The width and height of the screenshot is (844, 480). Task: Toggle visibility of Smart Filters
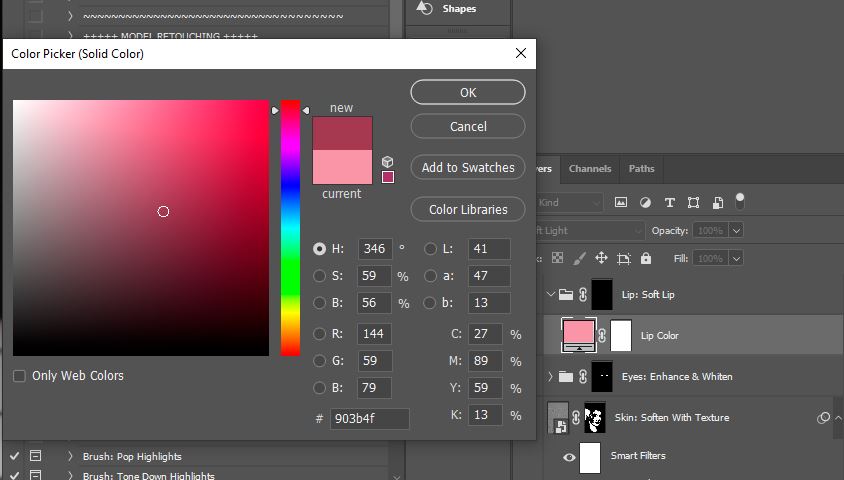click(x=569, y=456)
